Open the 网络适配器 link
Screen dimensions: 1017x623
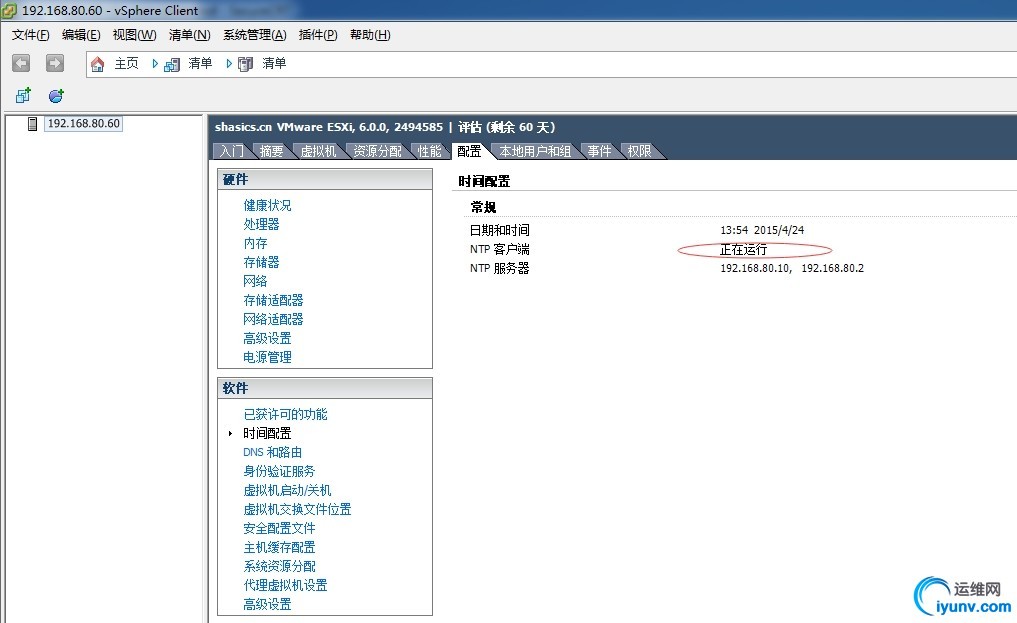pos(273,319)
